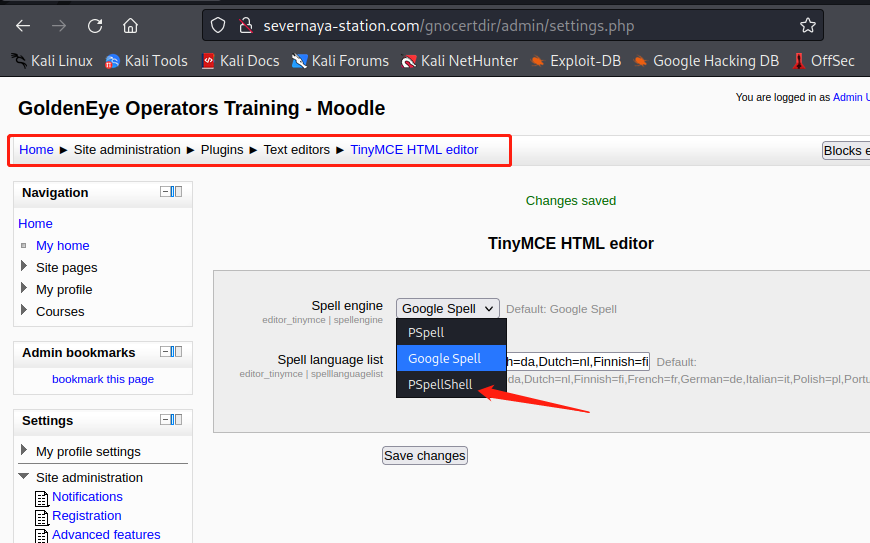Click the Site administration breadcrumb text
The width and height of the screenshot is (870, 543).
pyautogui.click(x=127, y=150)
